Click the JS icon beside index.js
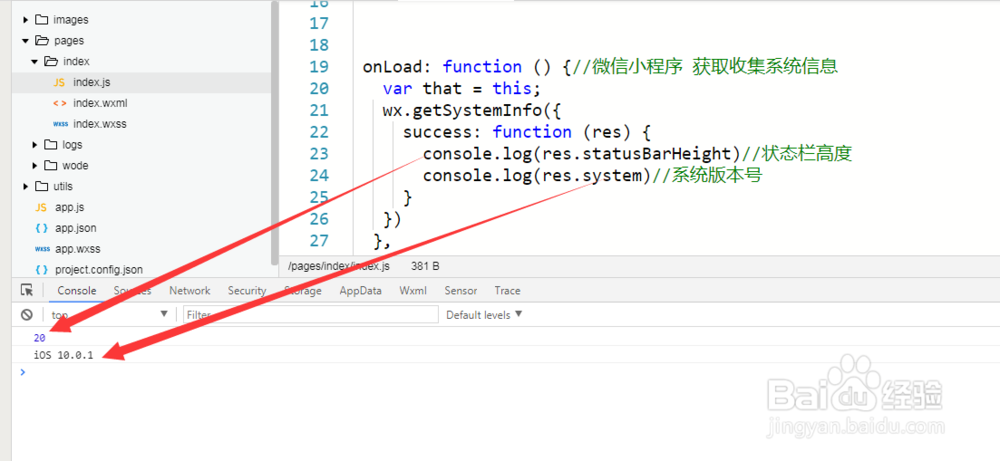This screenshot has width=1000, height=461. click(x=59, y=82)
